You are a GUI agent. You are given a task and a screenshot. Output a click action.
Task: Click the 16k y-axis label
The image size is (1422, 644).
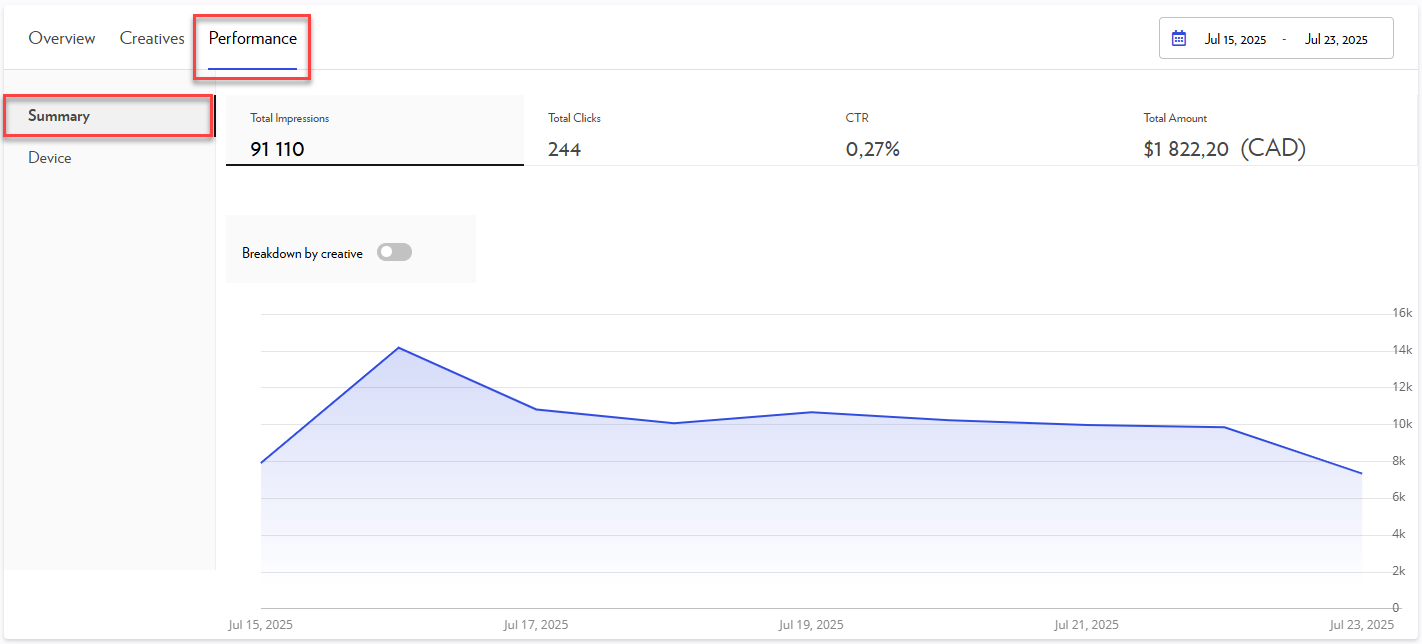point(1401,314)
